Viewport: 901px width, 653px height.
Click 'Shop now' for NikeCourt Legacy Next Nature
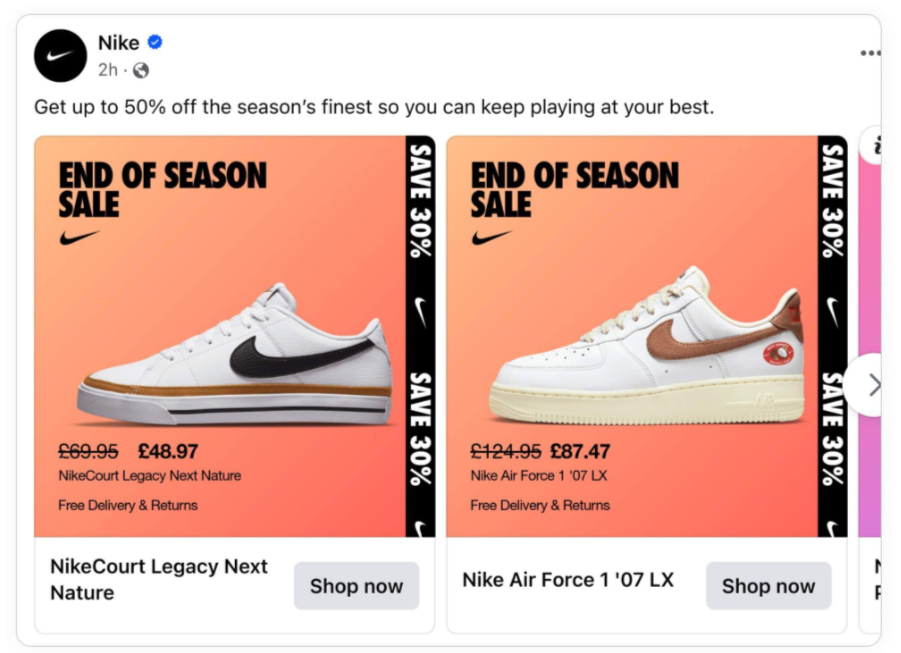356,586
